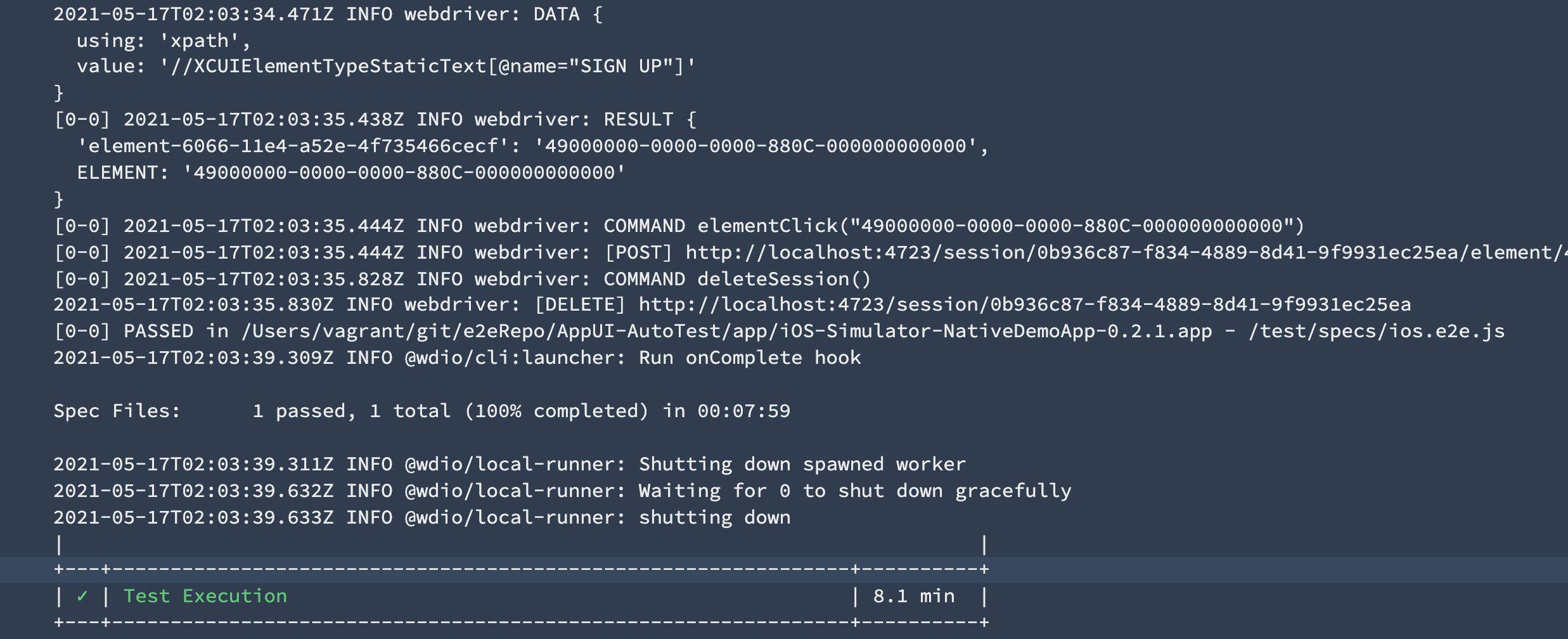Open the localhost DELETE session URL
The image size is (1568, 639).
1024,305
